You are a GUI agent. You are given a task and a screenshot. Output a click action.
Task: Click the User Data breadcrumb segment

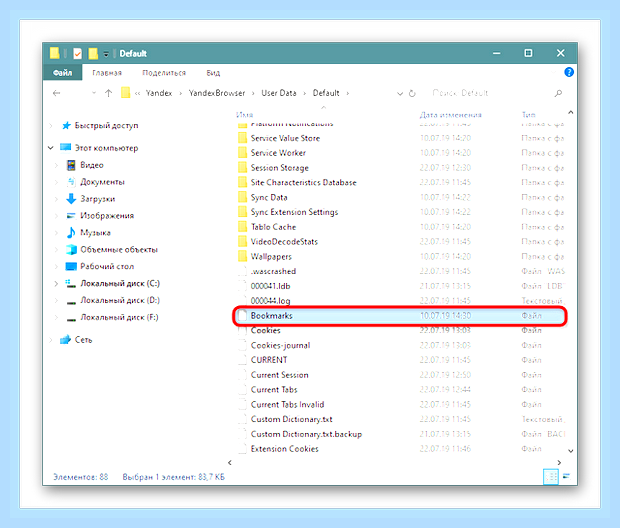[x=279, y=93]
